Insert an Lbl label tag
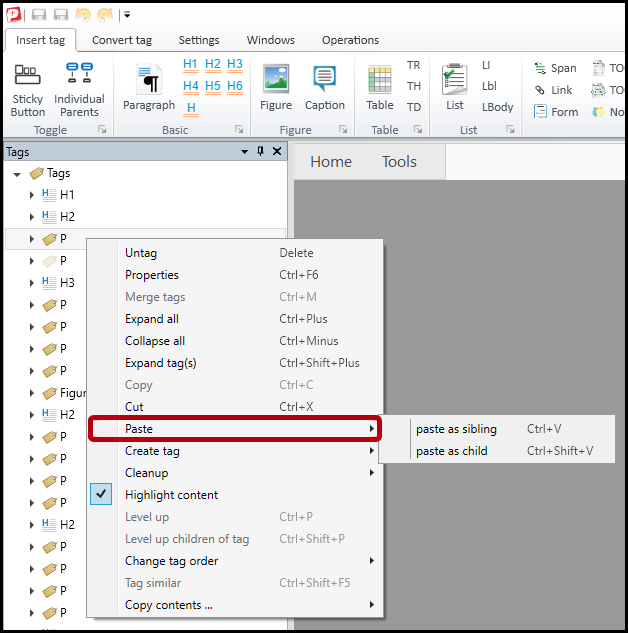 (x=489, y=86)
